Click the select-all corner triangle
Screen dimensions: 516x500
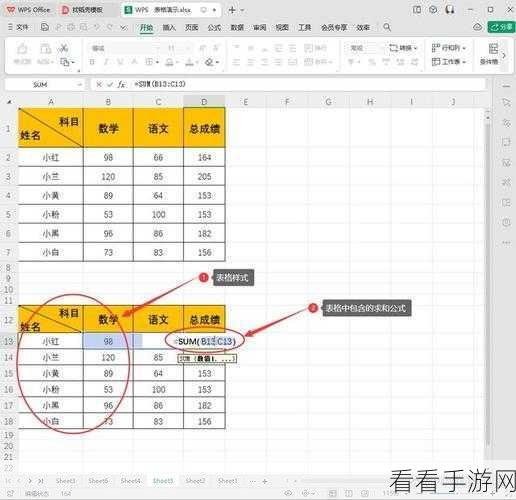[9, 102]
